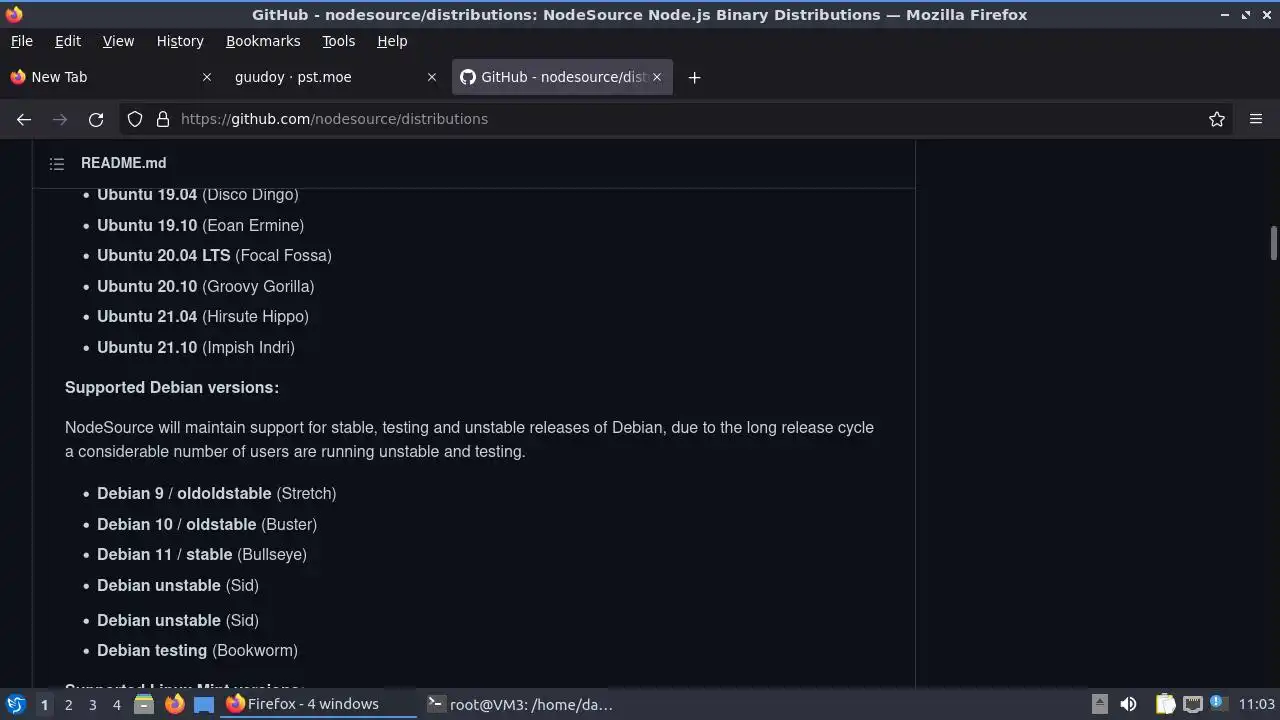This screenshot has height=720, width=1280.
Task: Click the README.md file name header
Action: coord(124,163)
